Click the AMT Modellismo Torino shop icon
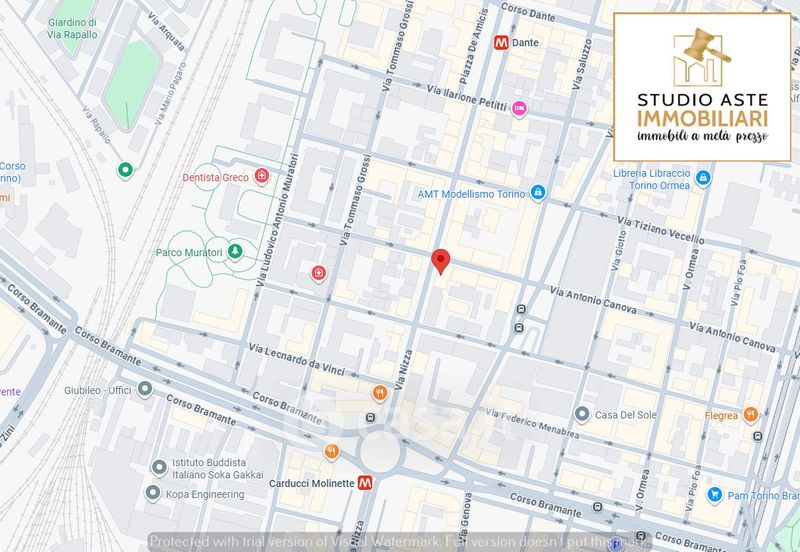Image resolution: width=800 pixels, height=552 pixels. click(538, 192)
